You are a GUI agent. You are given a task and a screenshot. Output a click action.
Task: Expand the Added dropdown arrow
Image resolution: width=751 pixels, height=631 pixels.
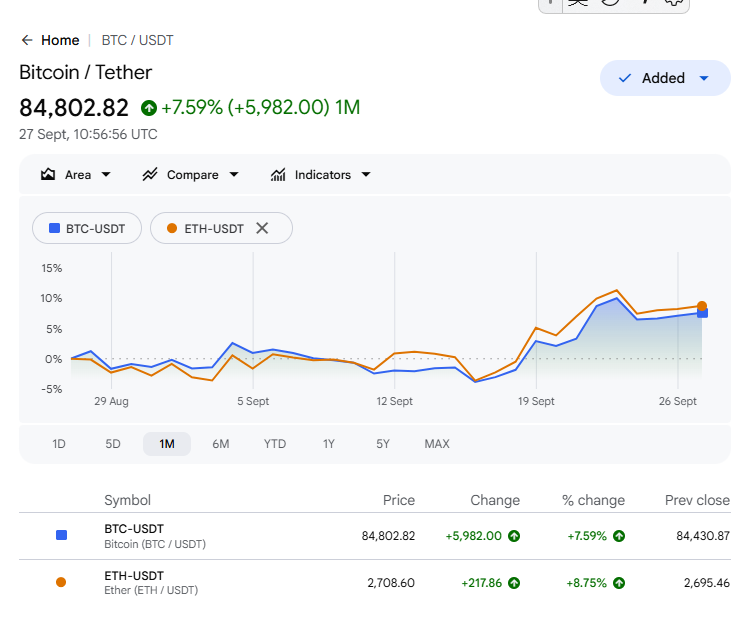click(704, 78)
